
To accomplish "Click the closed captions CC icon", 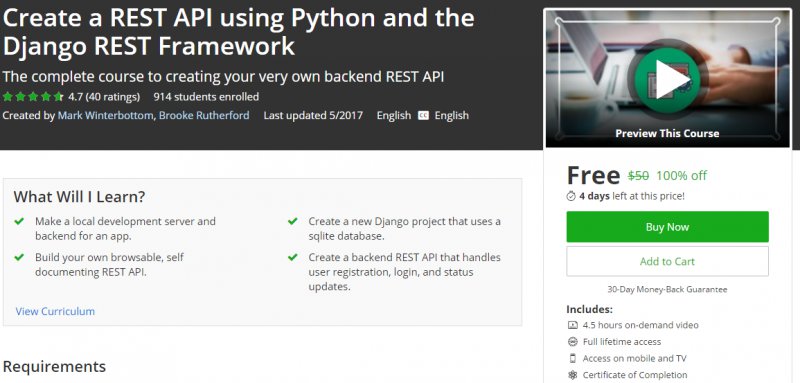I will pyautogui.click(x=423, y=115).
